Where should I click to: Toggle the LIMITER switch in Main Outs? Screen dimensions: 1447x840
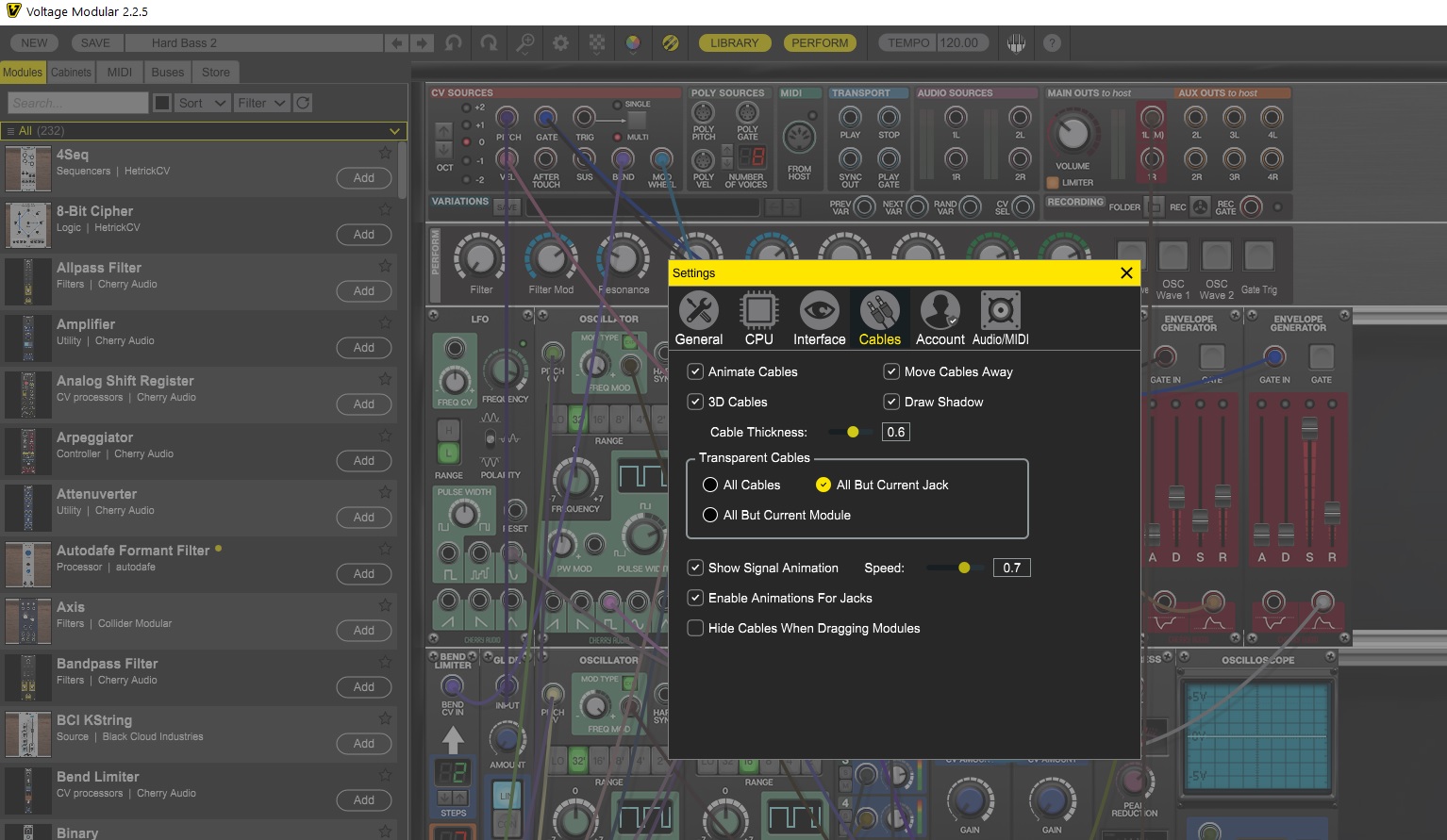coord(1054,183)
